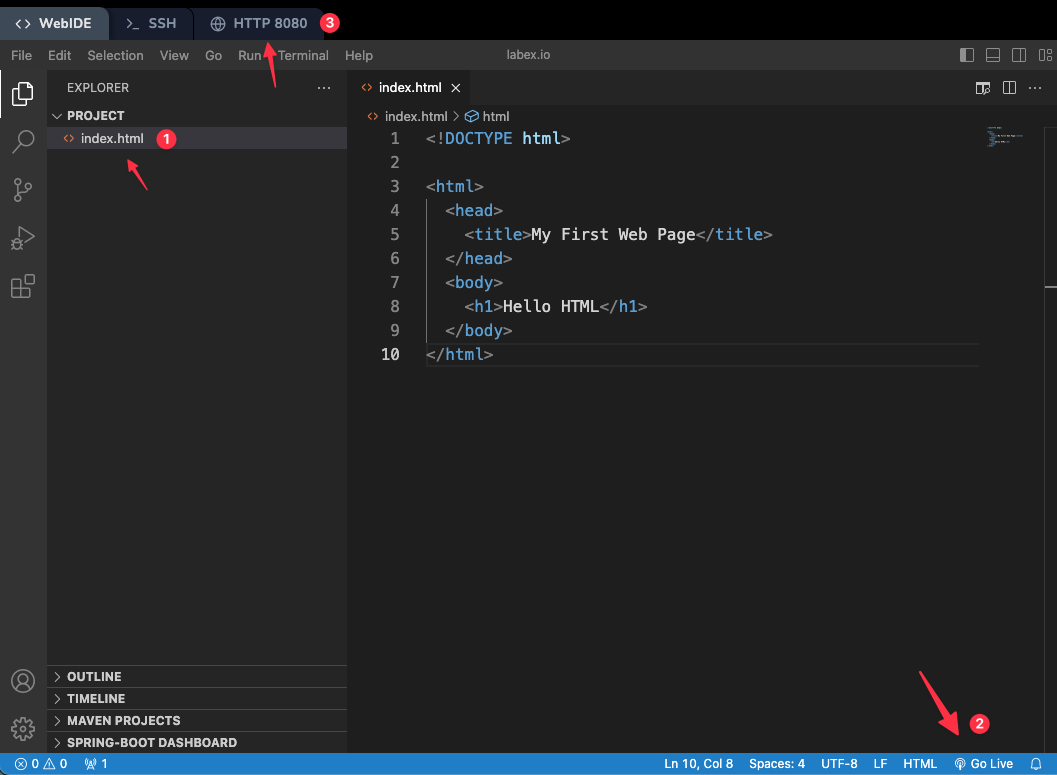Click HTML language mode in status bar
This screenshot has width=1057, height=775.
click(x=919, y=763)
